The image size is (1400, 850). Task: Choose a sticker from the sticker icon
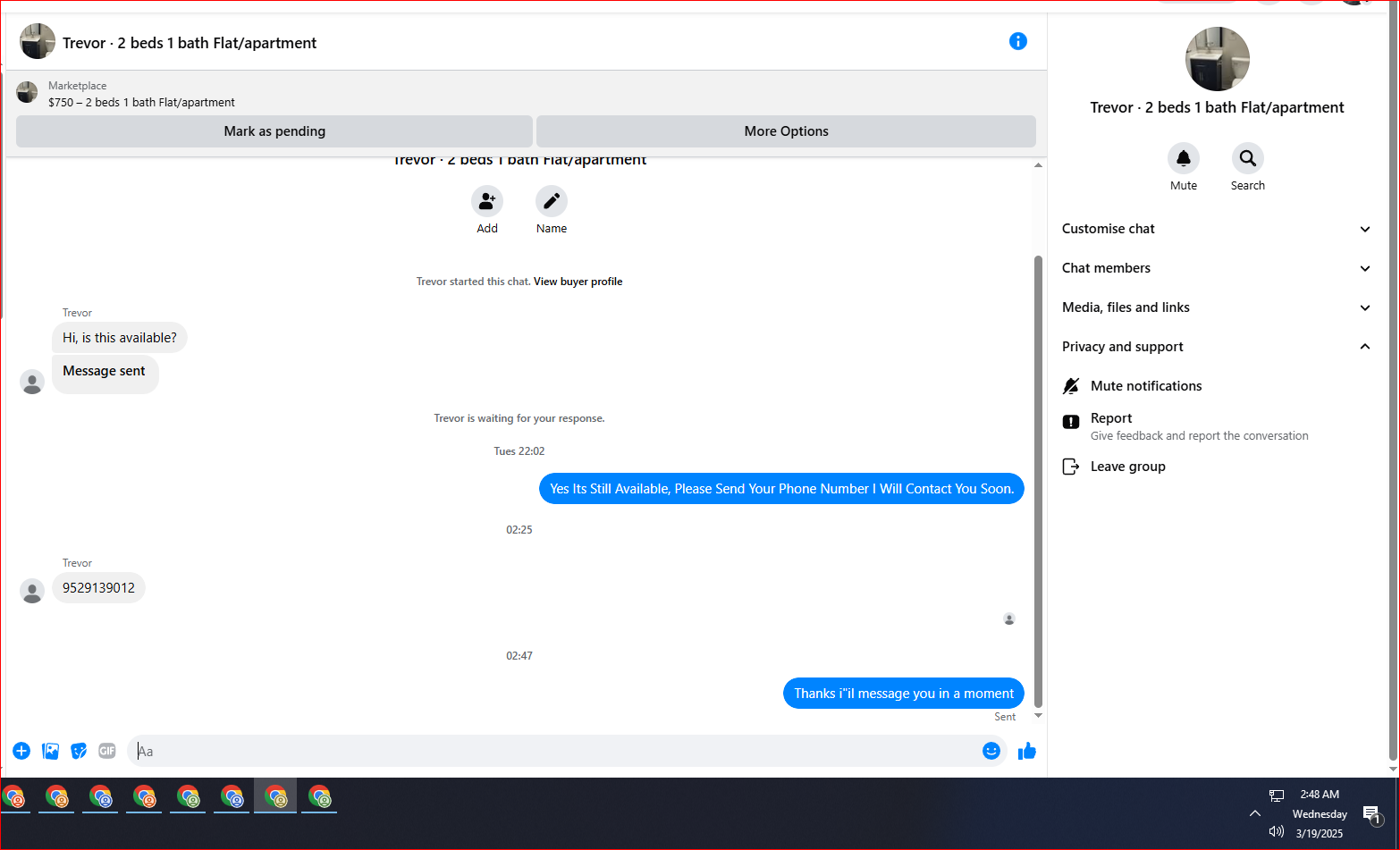click(x=80, y=751)
